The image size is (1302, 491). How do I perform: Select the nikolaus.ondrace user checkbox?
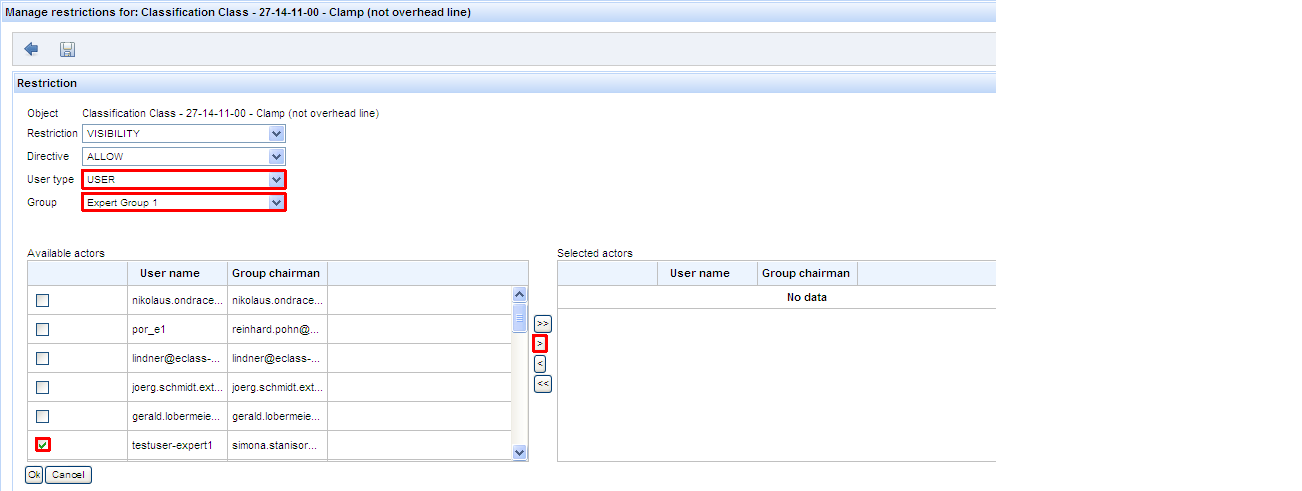43,300
